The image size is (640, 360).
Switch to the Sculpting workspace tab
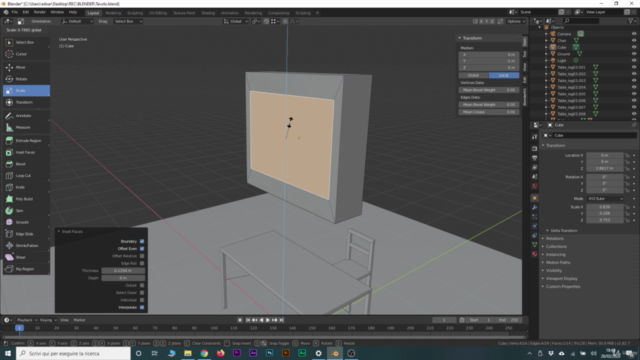tap(135, 13)
